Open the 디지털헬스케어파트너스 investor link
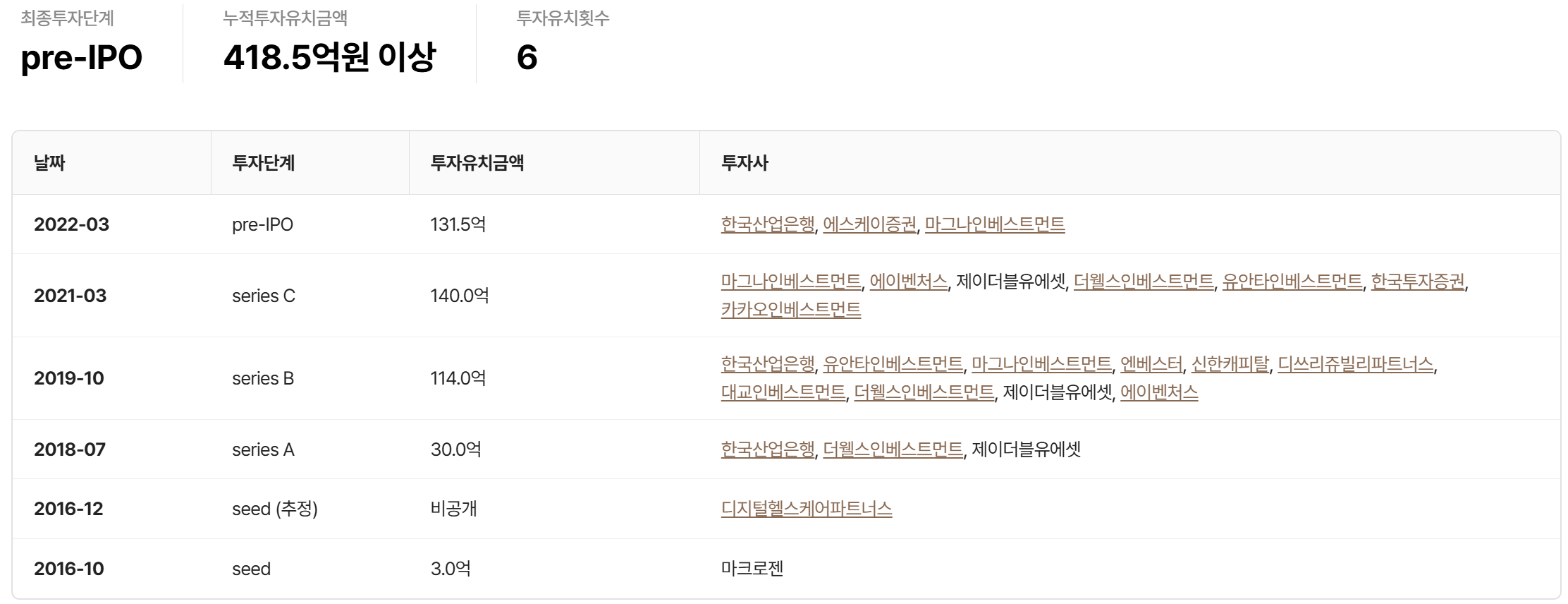 806,509
